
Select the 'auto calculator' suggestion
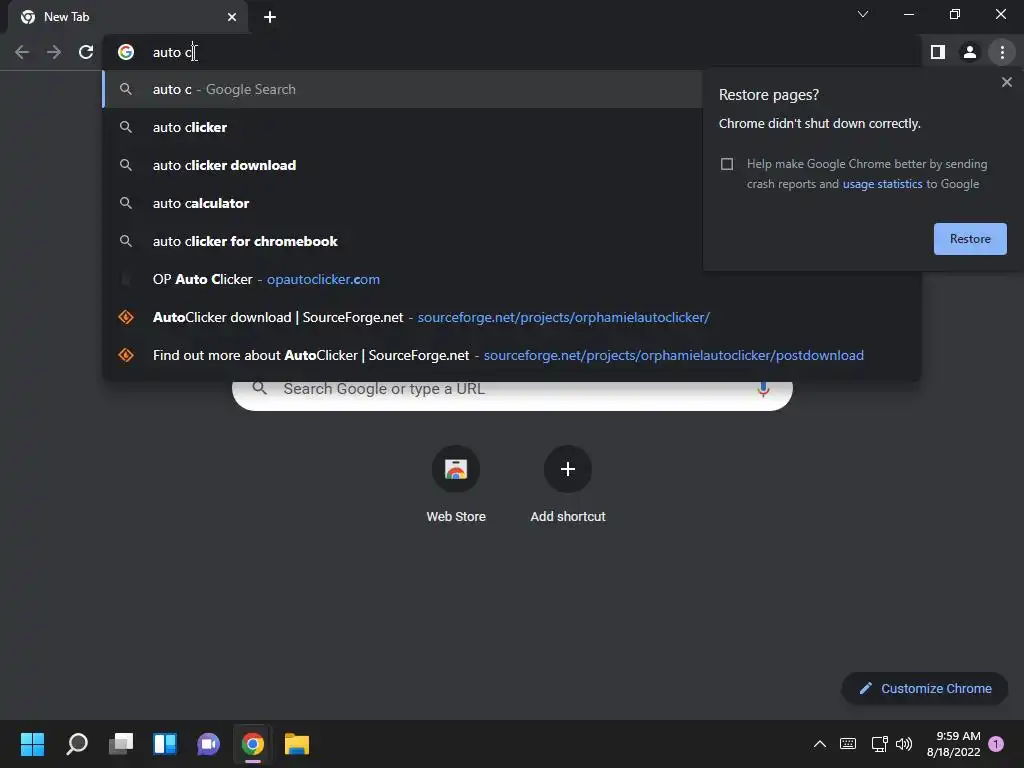402,203
